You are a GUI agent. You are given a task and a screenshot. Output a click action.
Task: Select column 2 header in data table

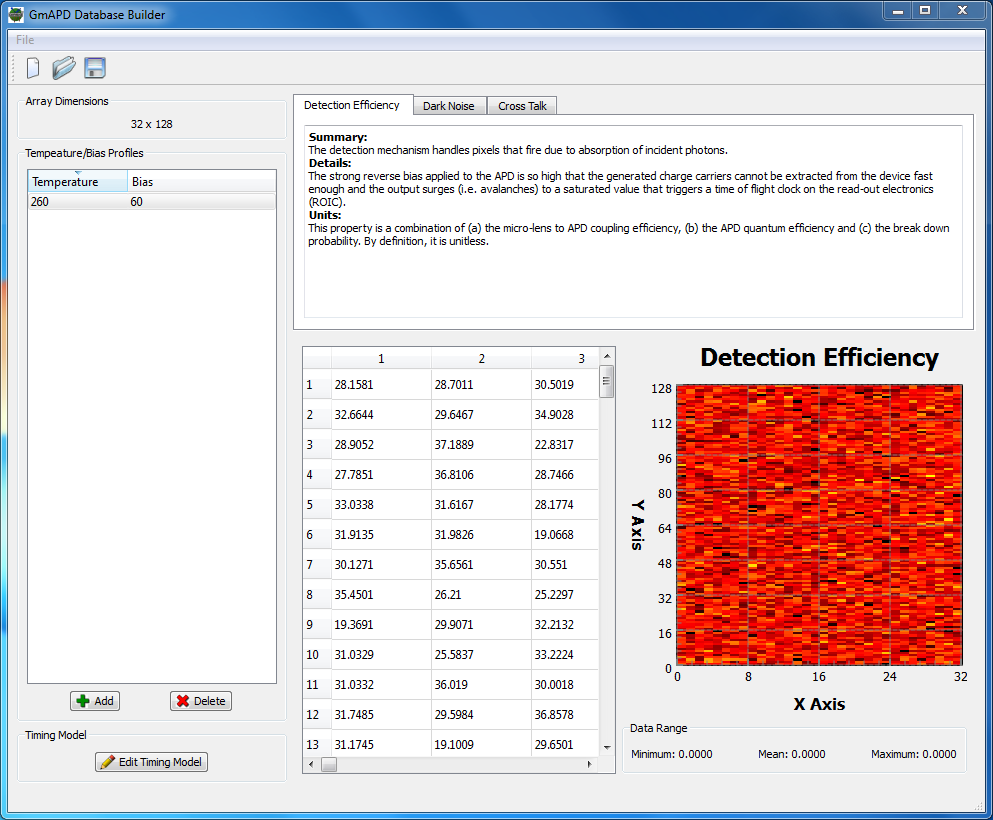pyautogui.click(x=481, y=358)
